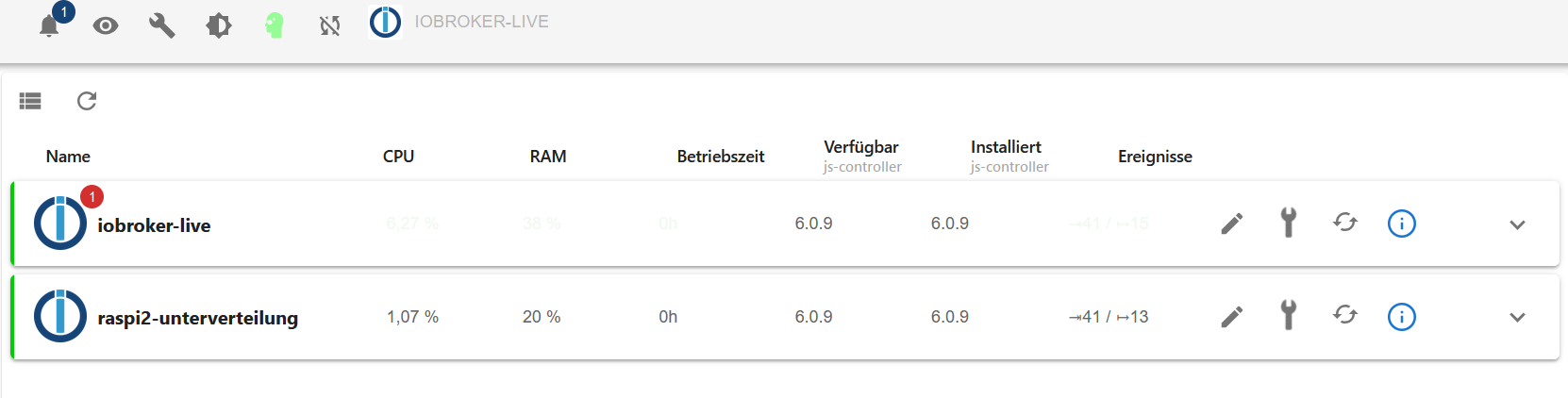Edit the iobroker-live host
Screen dimensions: 1568x398
click(x=1232, y=224)
